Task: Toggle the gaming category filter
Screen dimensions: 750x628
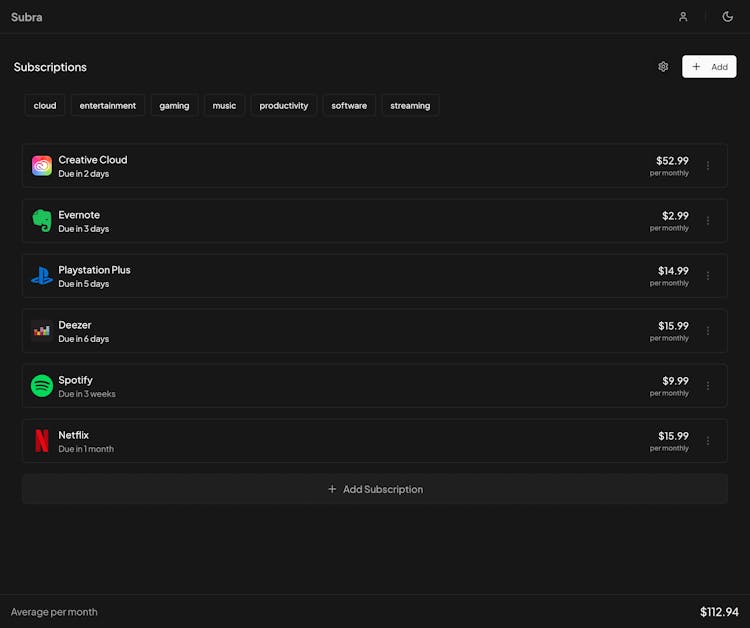Action: (174, 105)
